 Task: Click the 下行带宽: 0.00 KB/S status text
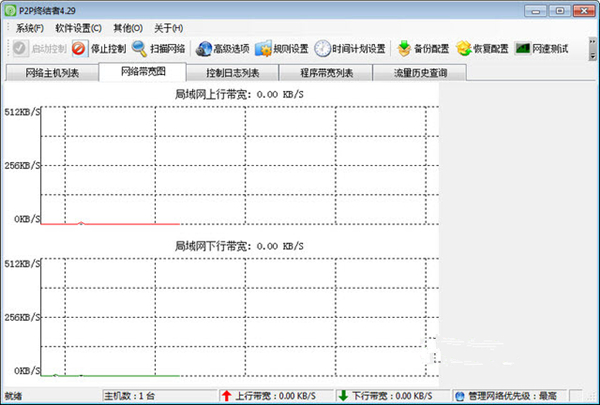click(392, 396)
